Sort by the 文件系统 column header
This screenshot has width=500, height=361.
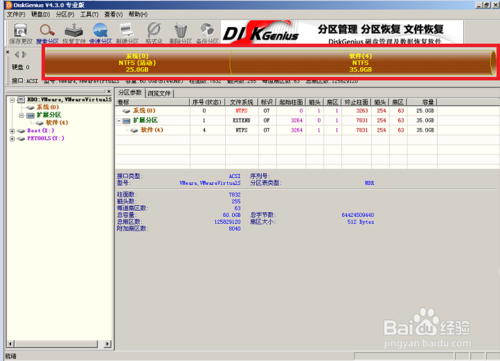coord(241,102)
